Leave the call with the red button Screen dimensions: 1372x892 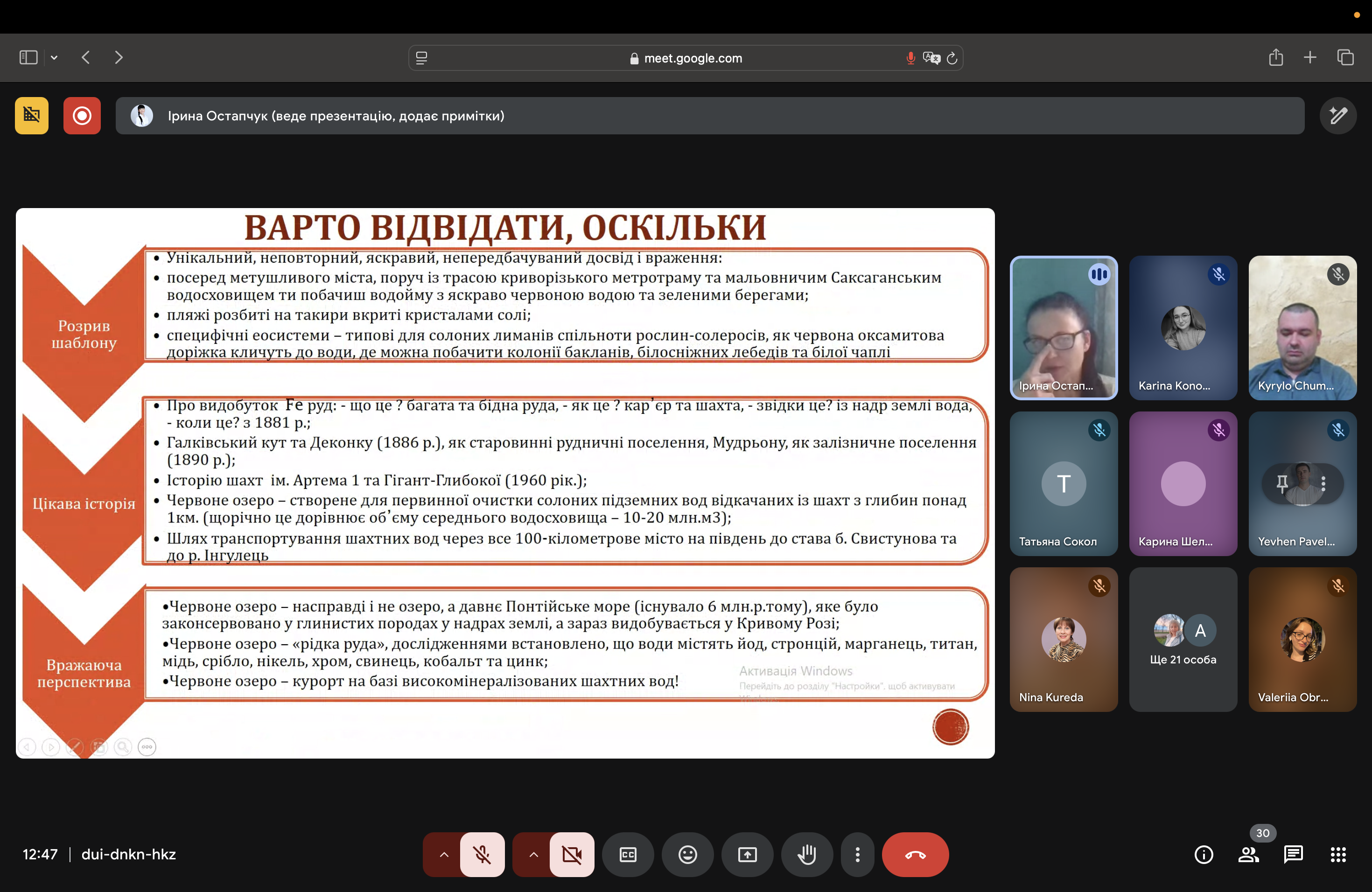(915, 854)
